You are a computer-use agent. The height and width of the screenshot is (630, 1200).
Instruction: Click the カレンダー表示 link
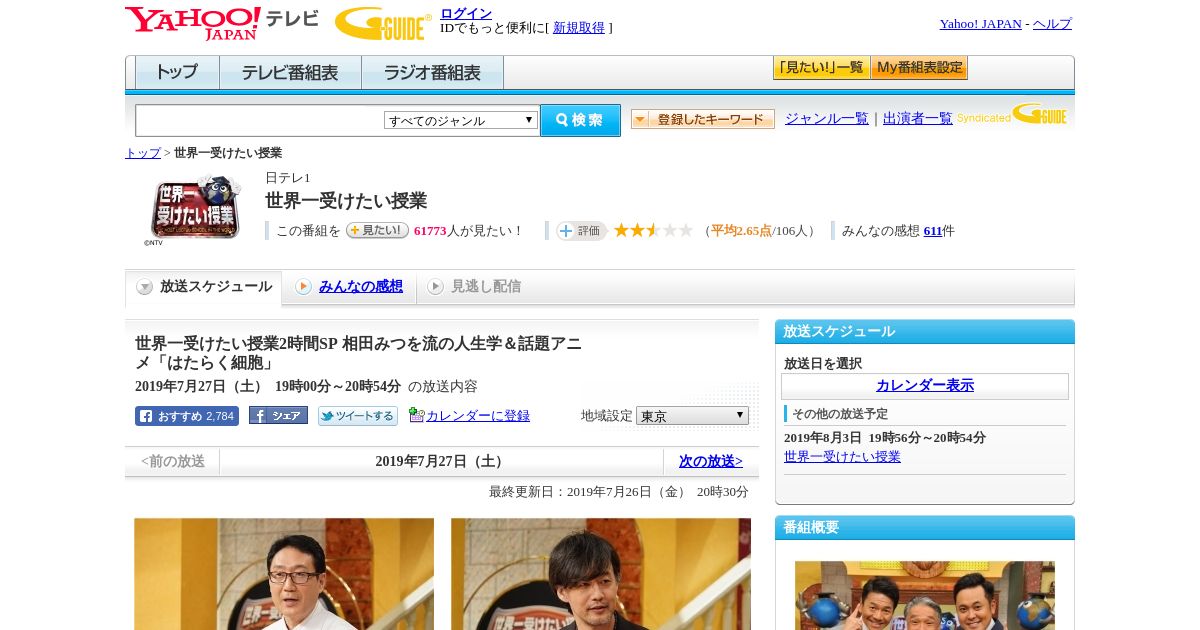pyautogui.click(x=925, y=386)
